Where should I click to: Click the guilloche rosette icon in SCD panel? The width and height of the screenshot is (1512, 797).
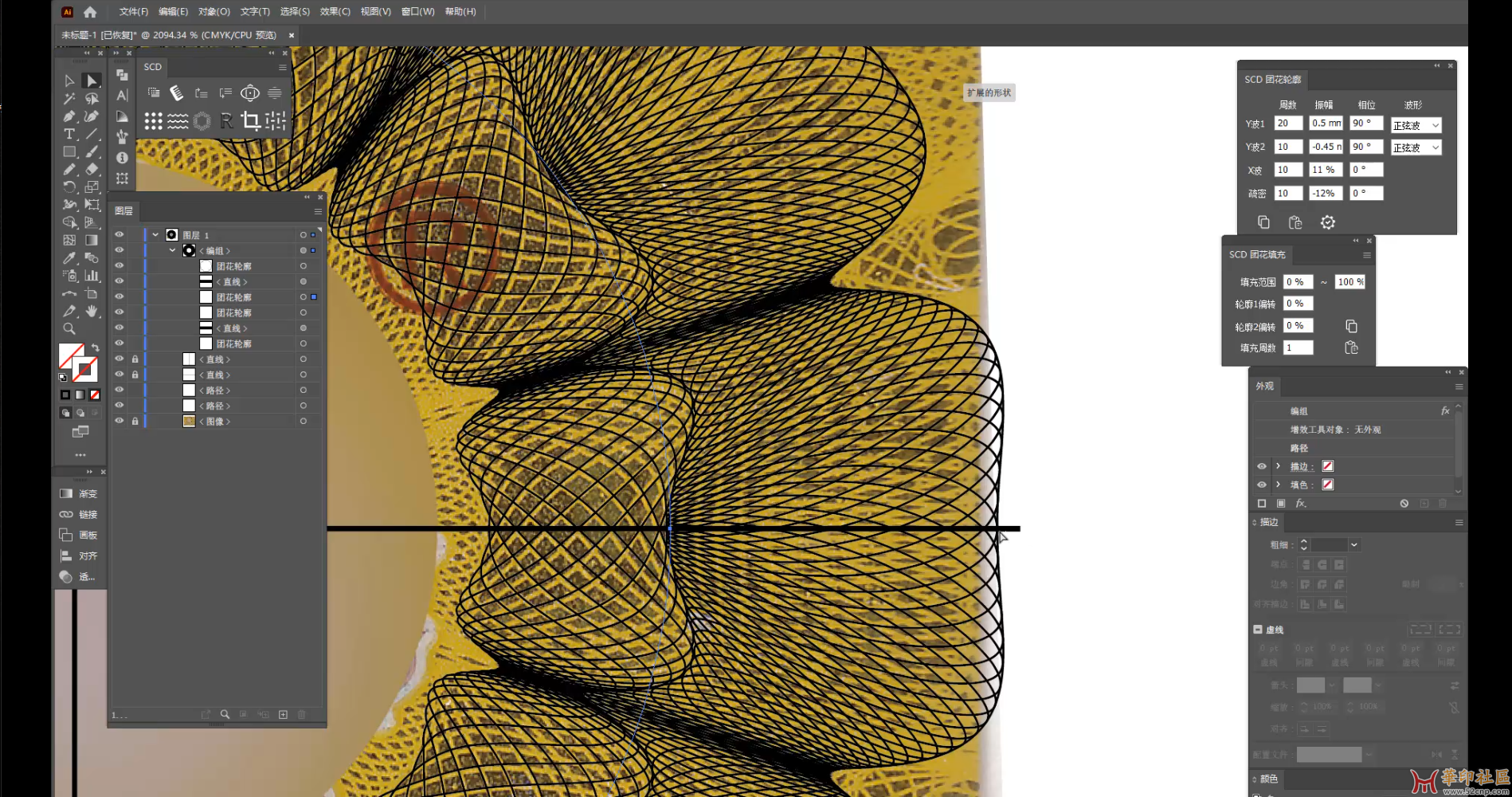tap(202, 120)
